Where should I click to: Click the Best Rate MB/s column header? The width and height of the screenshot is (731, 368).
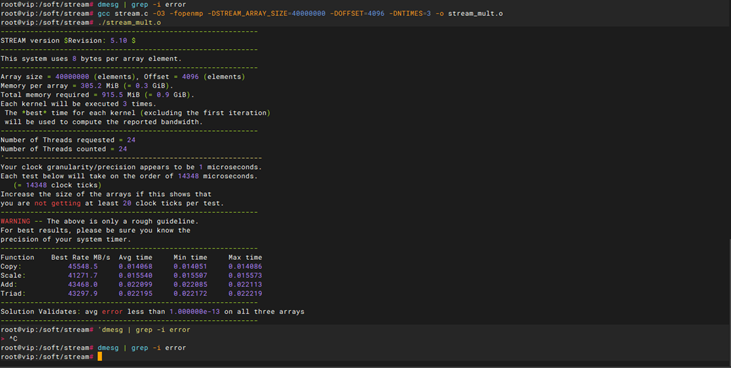click(81, 257)
